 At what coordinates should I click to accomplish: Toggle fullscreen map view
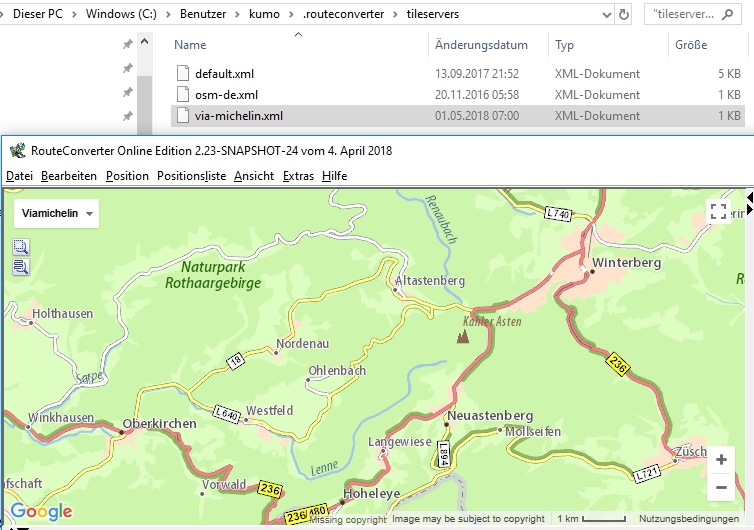[x=718, y=212]
